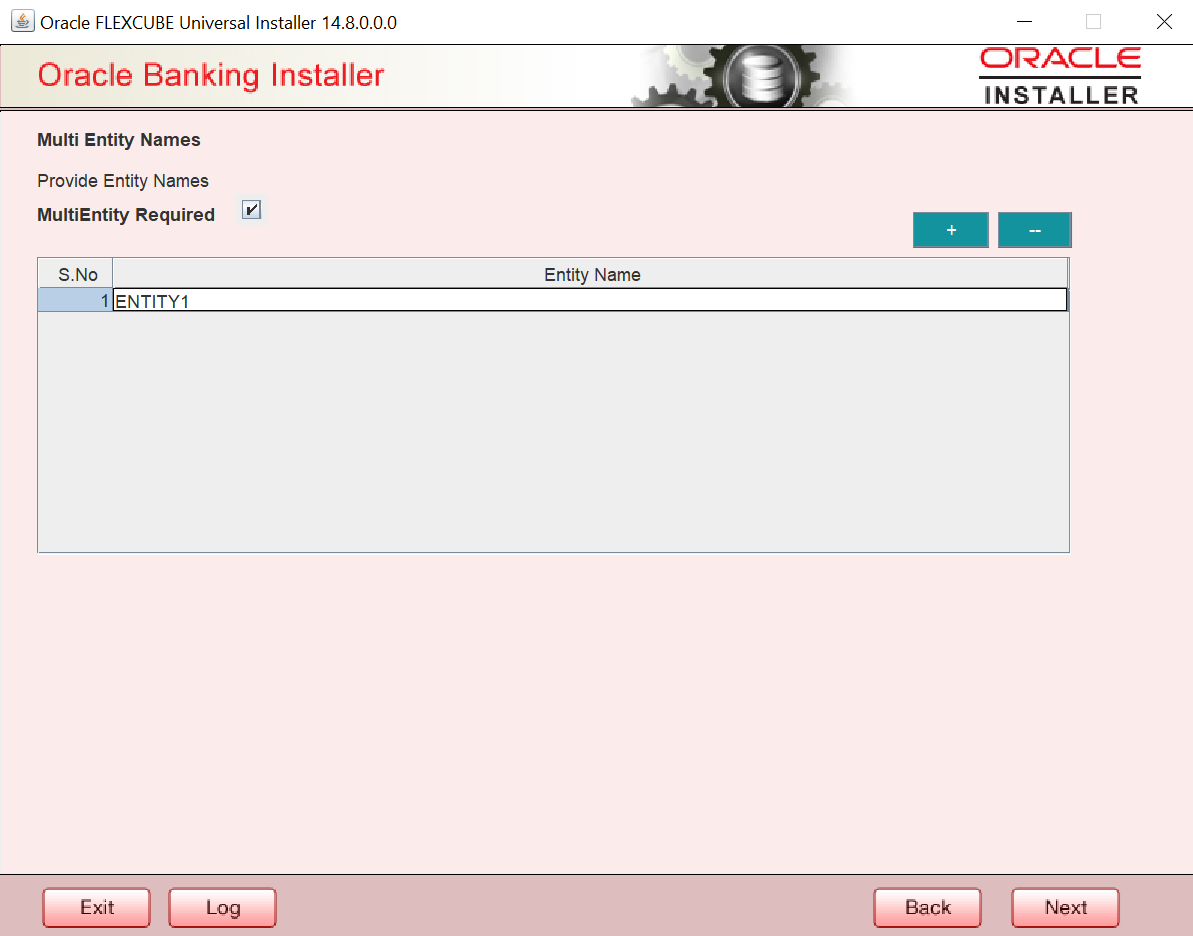Select the S.No cell of row 1
The image size is (1193, 936).
tap(75, 301)
